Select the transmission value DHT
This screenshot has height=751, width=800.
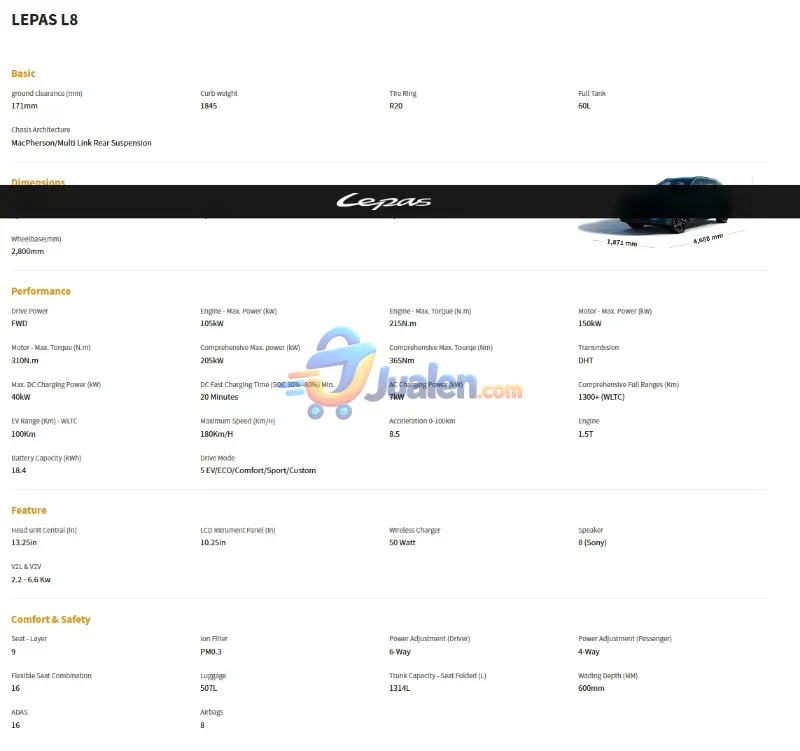coord(586,361)
